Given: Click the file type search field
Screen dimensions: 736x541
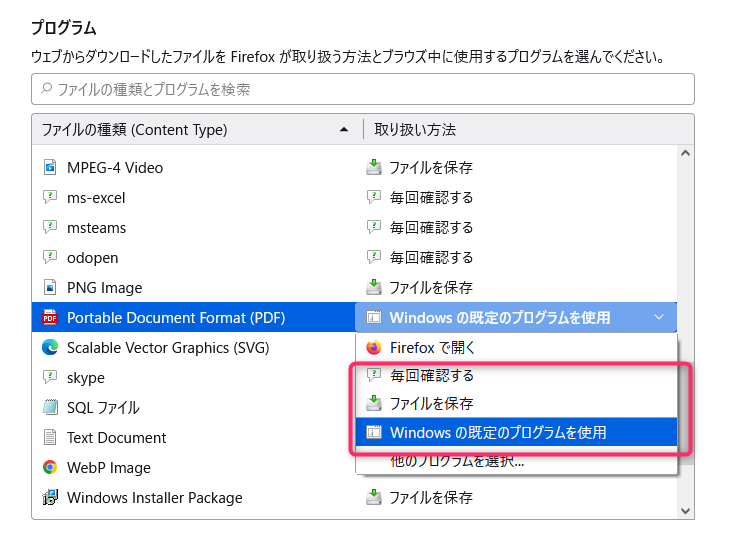Looking at the screenshot, I should pos(362,89).
